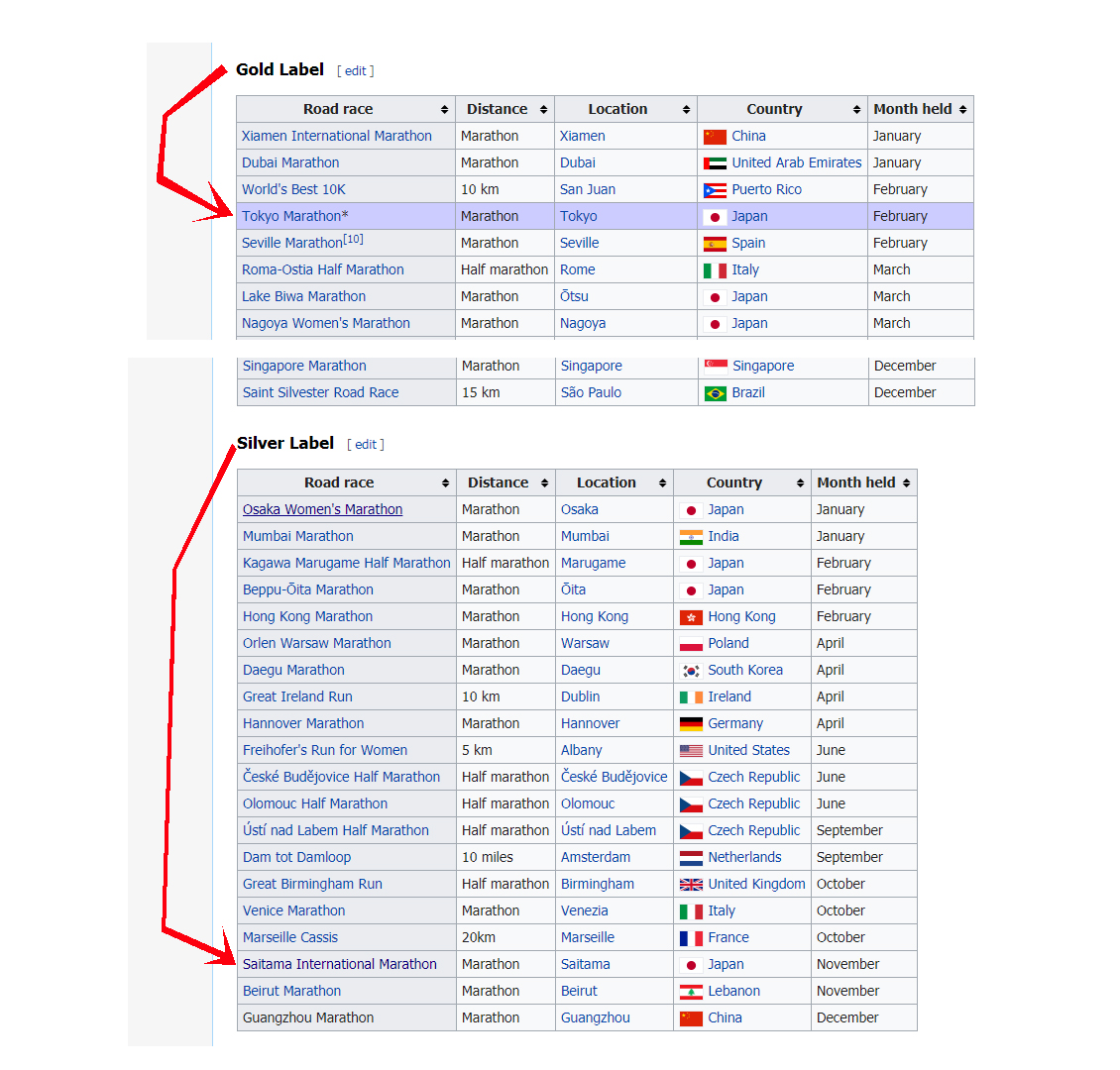Click the United Arab Emirates flag icon

pos(715,163)
